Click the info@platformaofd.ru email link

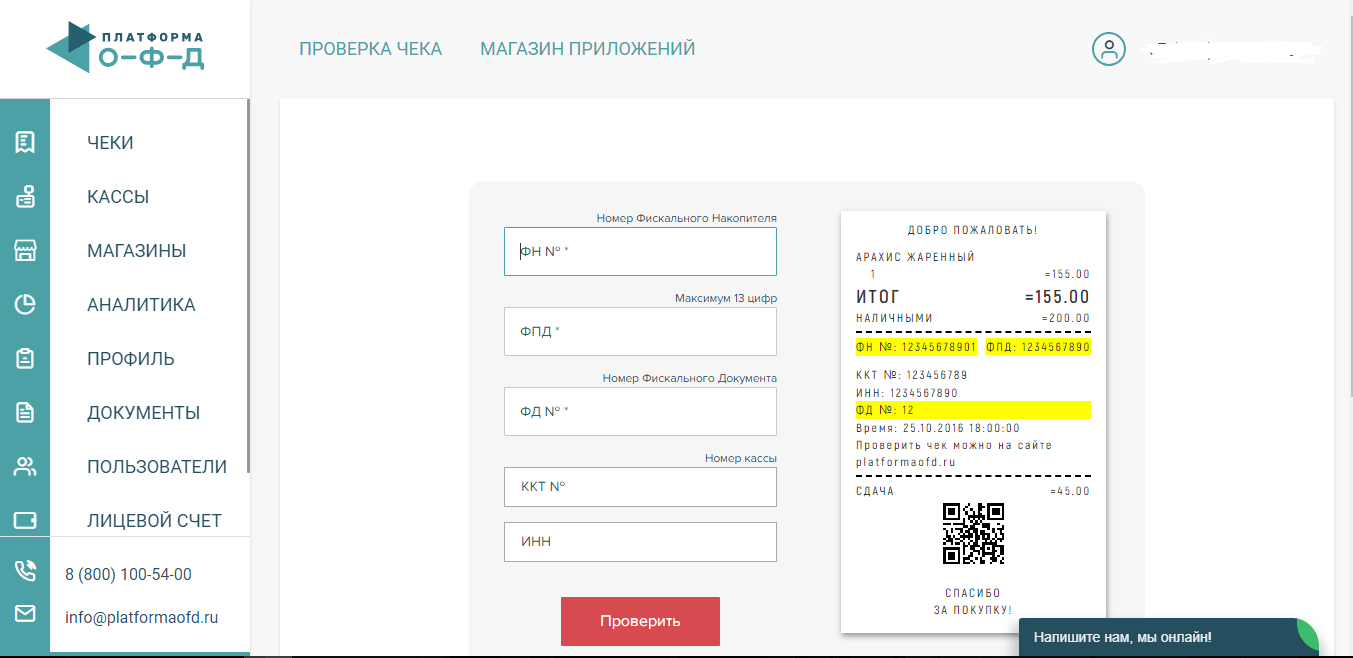pyautogui.click(x=141, y=617)
